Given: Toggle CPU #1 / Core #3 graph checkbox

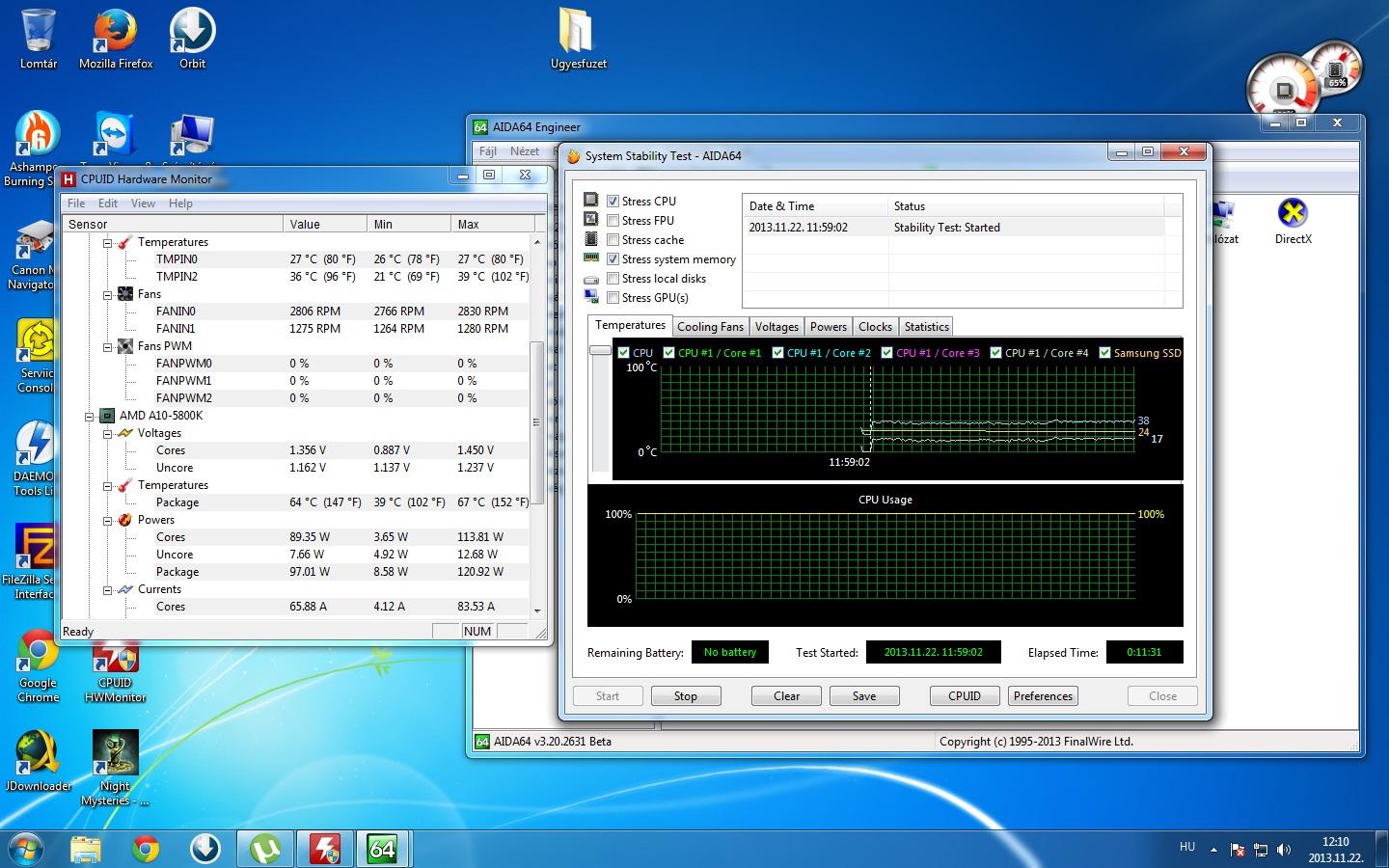Looking at the screenshot, I should click(x=887, y=352).
